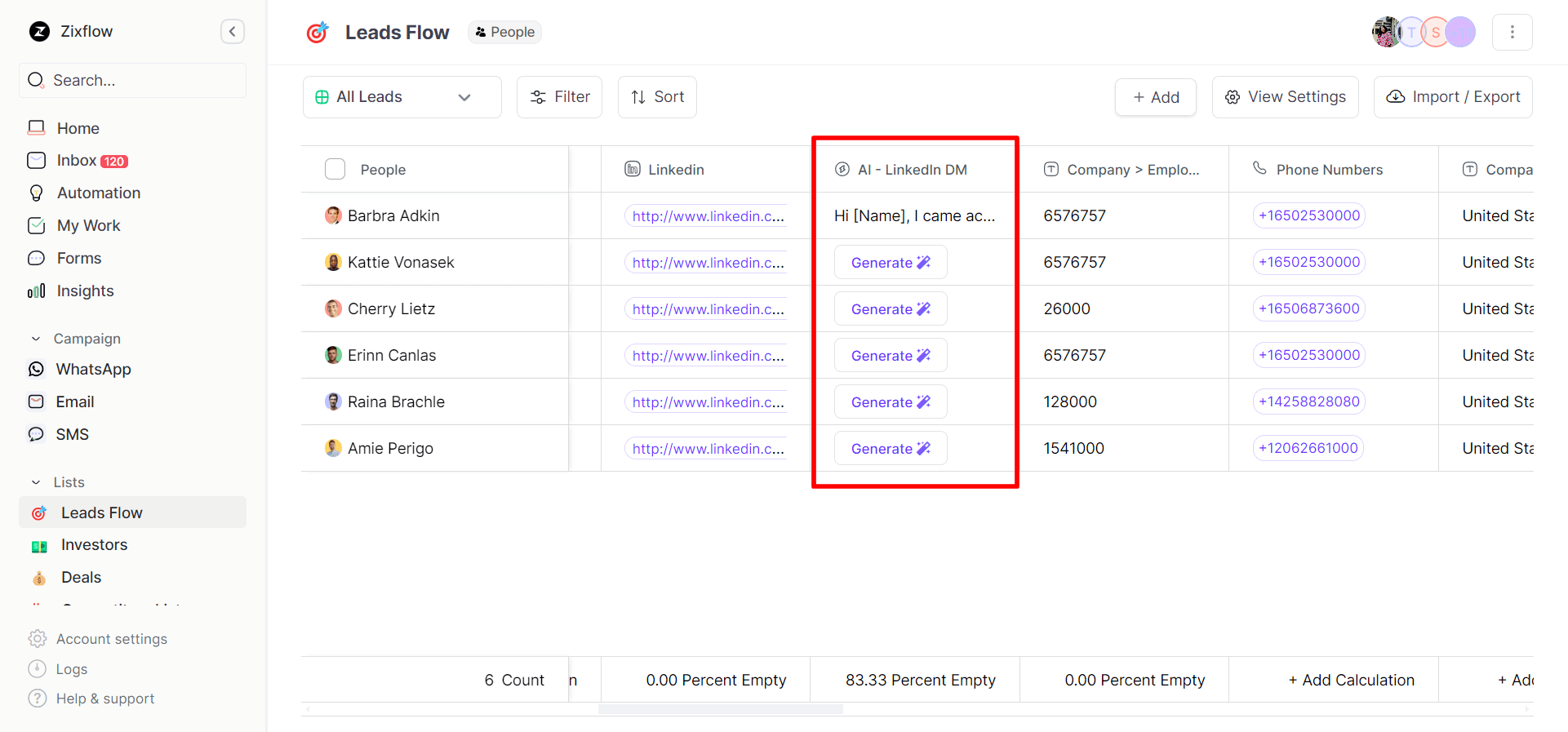Click Barbra Adkin's avatar
This screenshot has width=1568, height=732.
[333, 215]
